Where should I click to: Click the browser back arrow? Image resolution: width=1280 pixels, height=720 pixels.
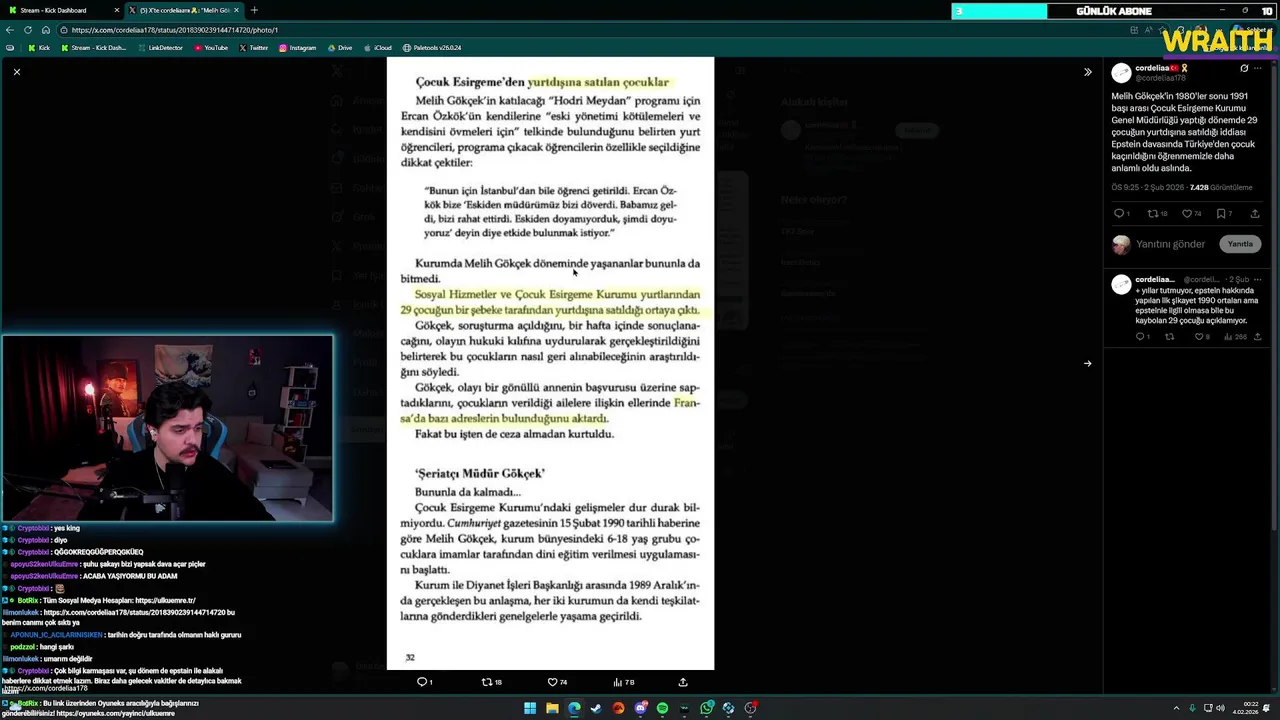(10, 30)
